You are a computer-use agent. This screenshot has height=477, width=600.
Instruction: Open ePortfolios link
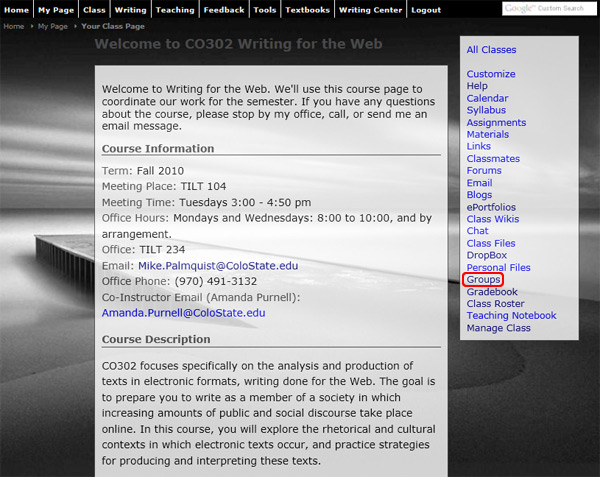[x=491, y=207]
